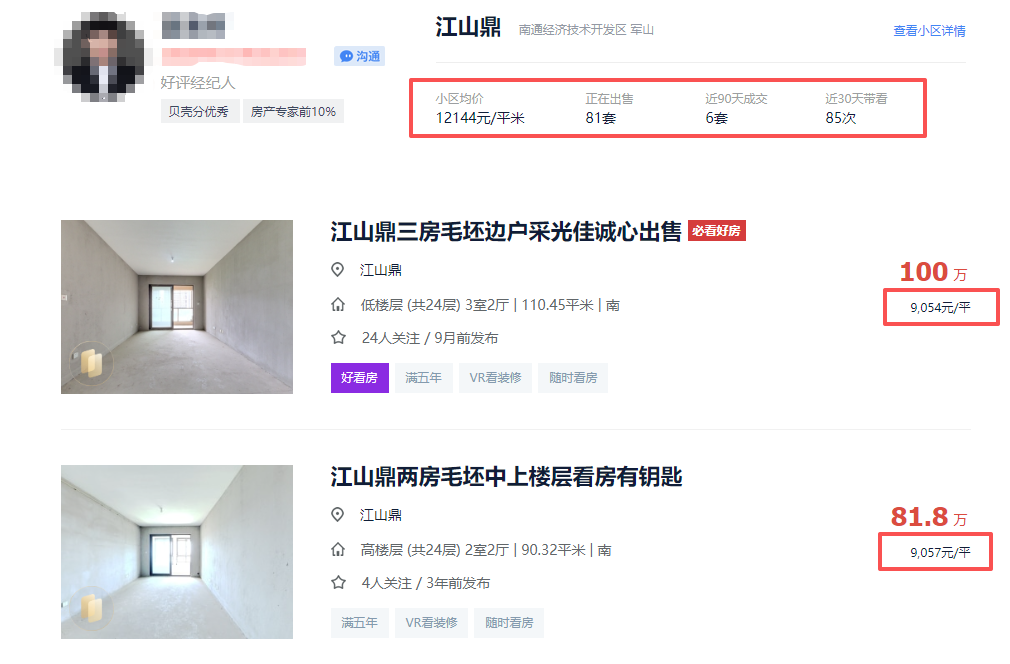
Task: Click house icon next to 高楼层 info
Action: pyautogui.click(x=338, y=550)
